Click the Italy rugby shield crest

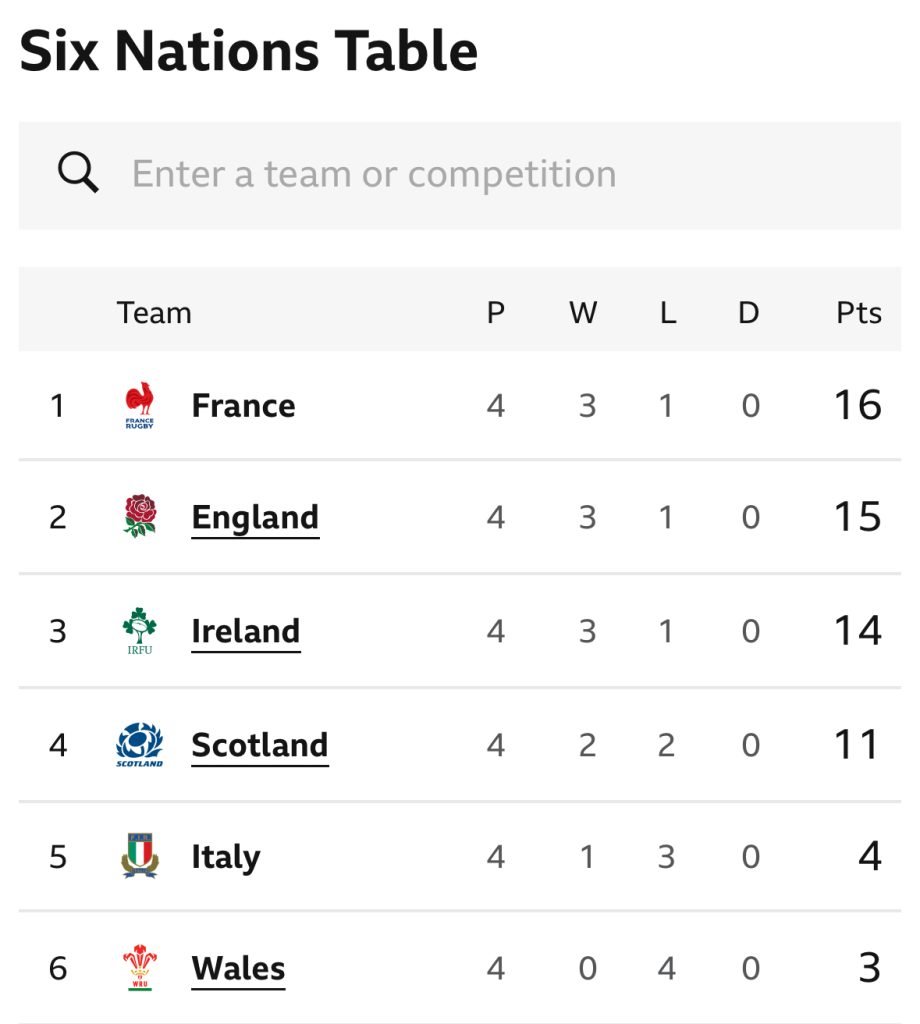[140, 857]
